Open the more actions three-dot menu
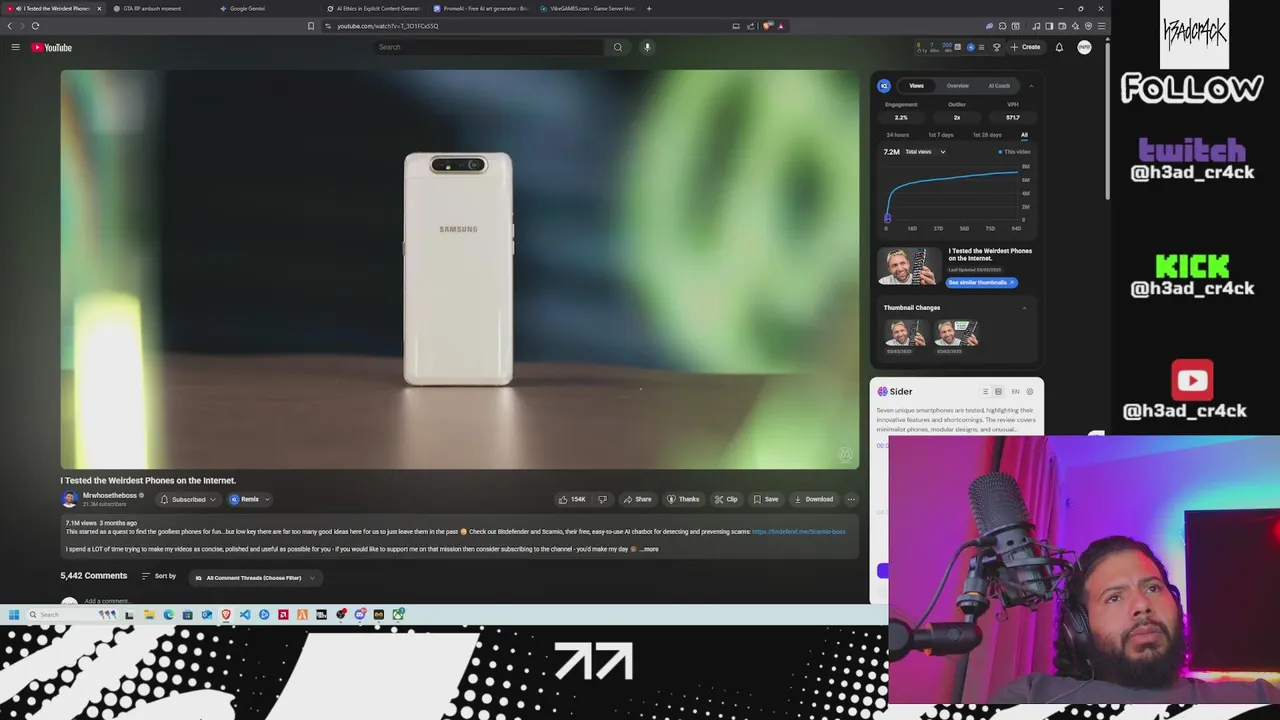The height and width of the screenshot is (720, 1280). point(851,499)
